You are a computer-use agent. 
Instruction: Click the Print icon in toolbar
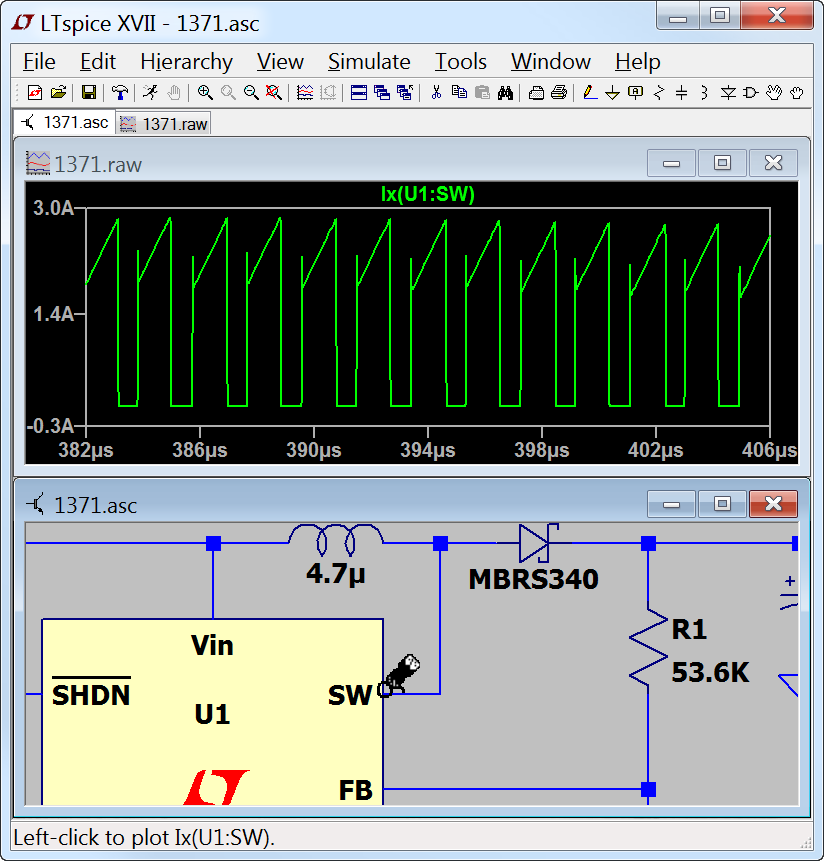558,93
